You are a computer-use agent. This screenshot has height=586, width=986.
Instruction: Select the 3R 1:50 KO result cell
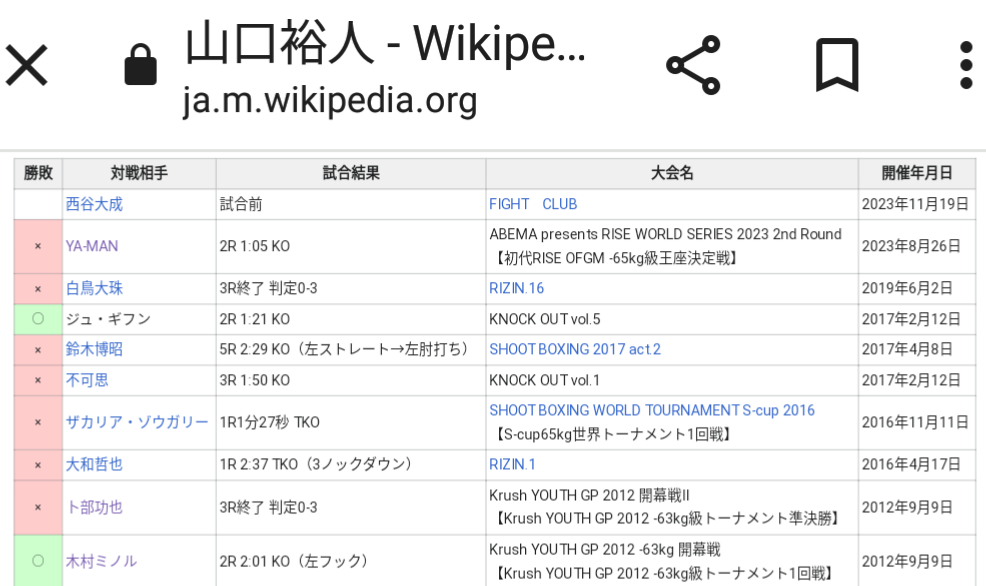(x=351, y=380)
